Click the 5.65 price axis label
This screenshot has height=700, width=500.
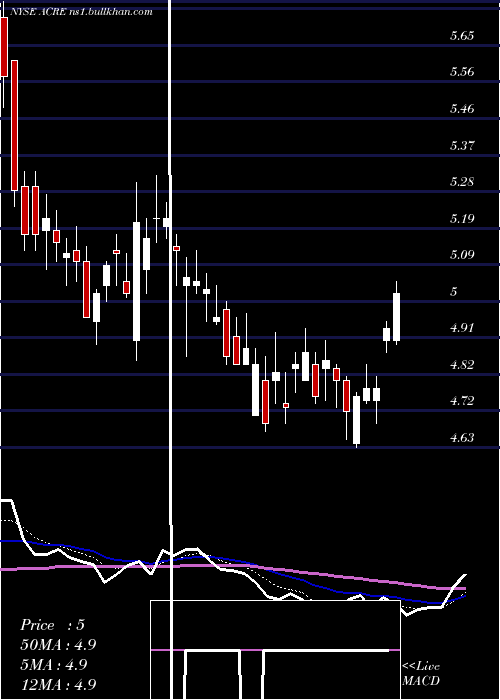point(462,36)
